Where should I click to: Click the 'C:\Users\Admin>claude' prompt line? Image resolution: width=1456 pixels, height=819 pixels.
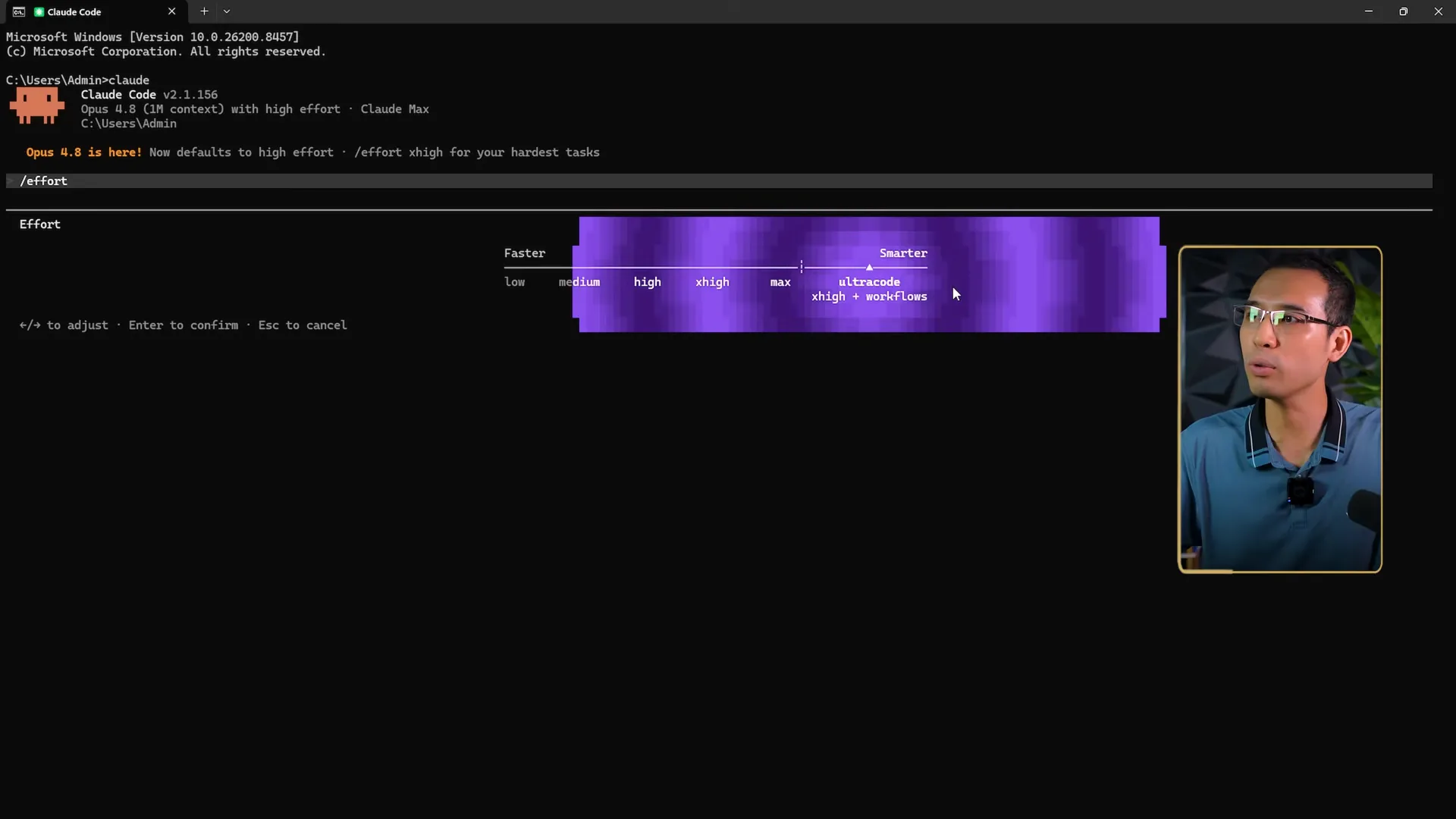[77, 80]
